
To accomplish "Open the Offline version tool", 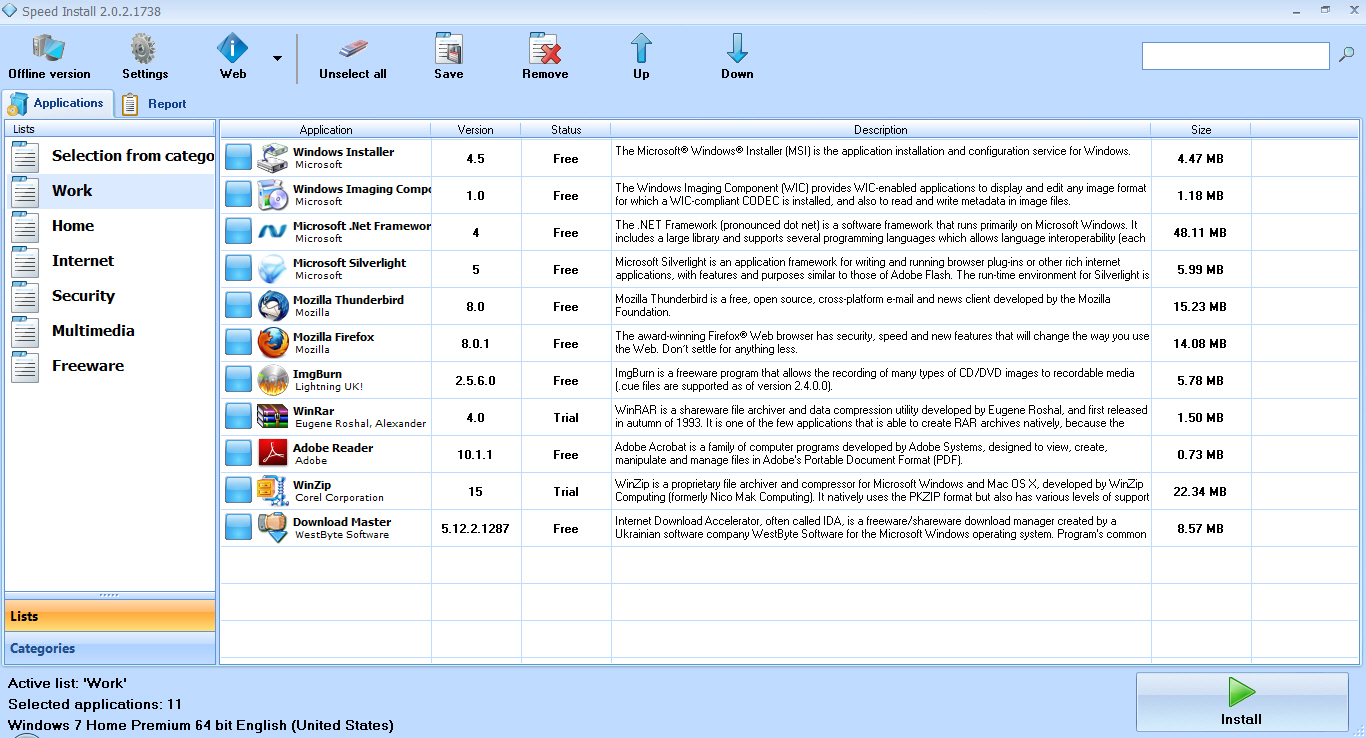I will [49, 57].
